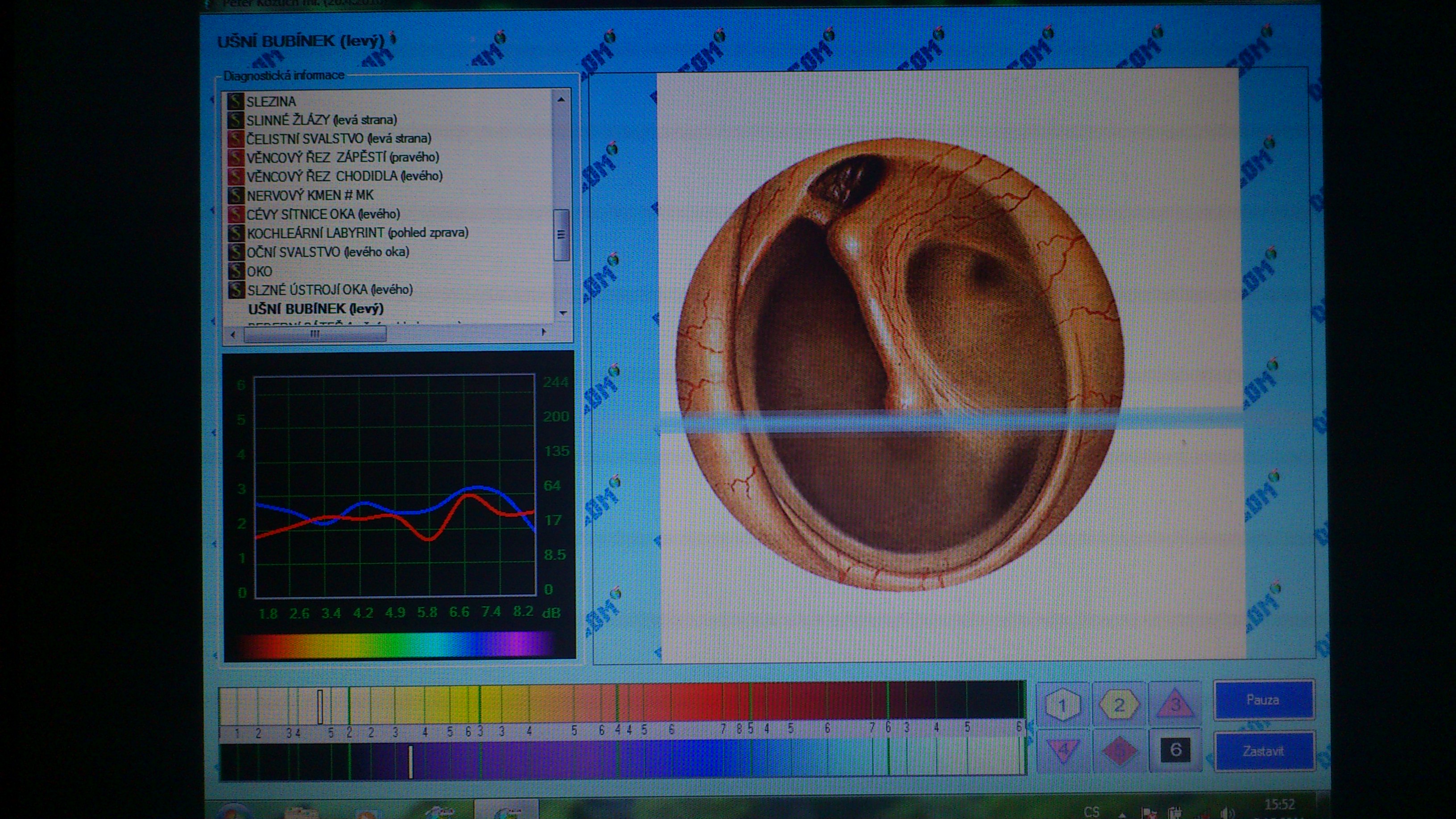
Task: Click the list's scroll up arrow
Action: tap(561, 99)
